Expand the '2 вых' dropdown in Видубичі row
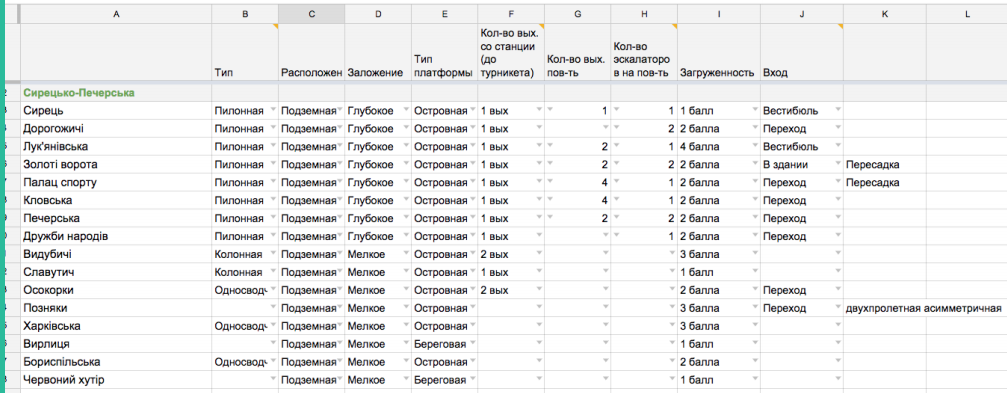Viewport: 1007px width, 393px height. click(x=538, y=254)
